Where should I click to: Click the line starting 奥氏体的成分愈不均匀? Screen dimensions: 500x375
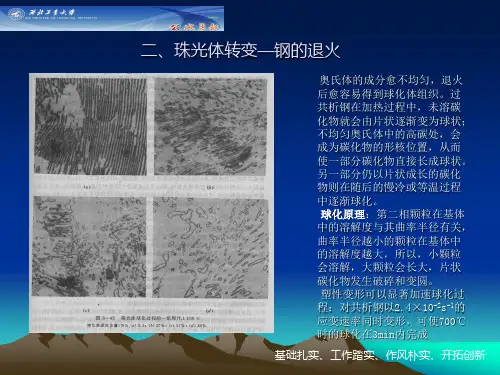390,80
